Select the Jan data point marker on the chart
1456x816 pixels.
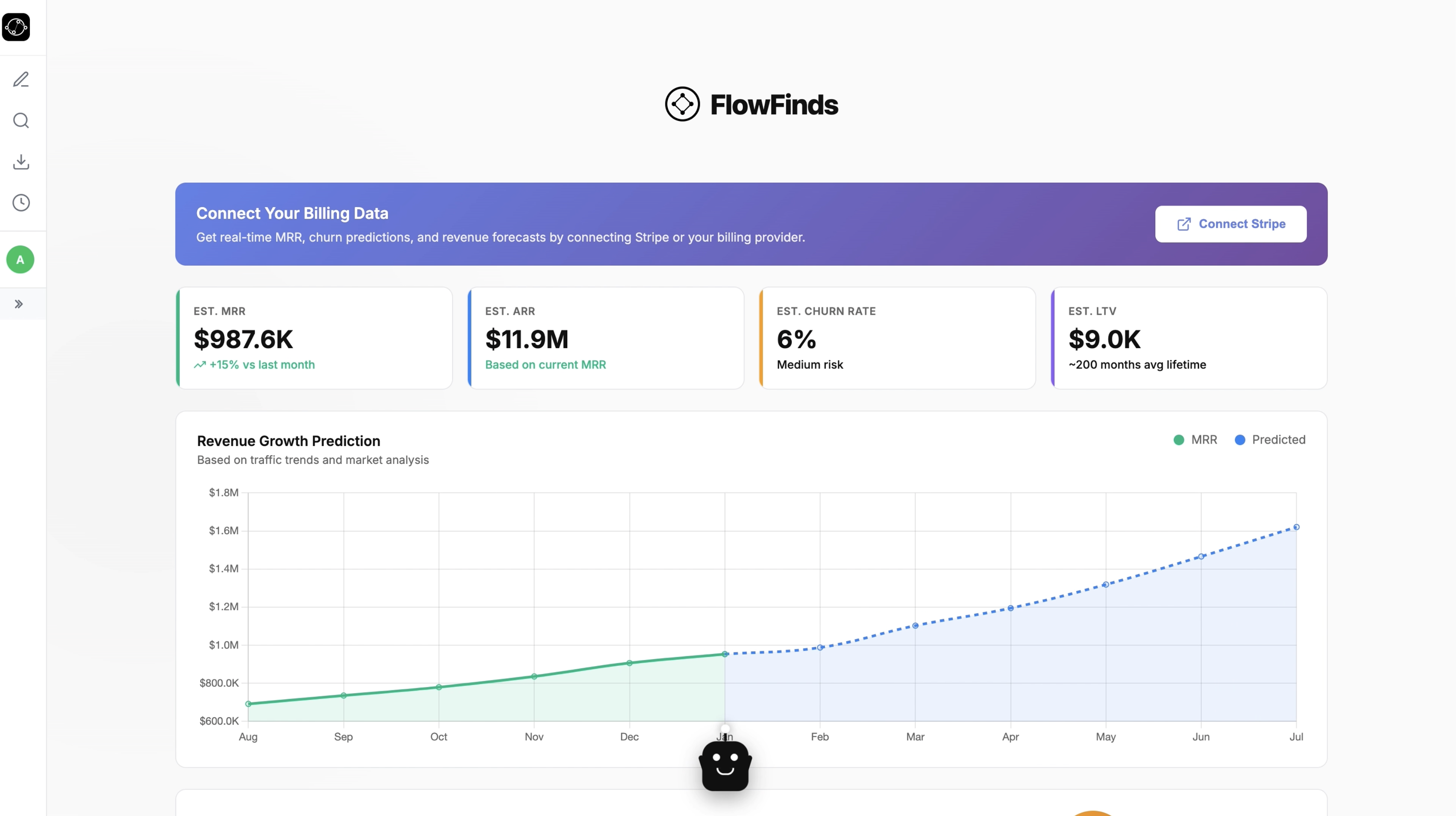coord(725,654)
